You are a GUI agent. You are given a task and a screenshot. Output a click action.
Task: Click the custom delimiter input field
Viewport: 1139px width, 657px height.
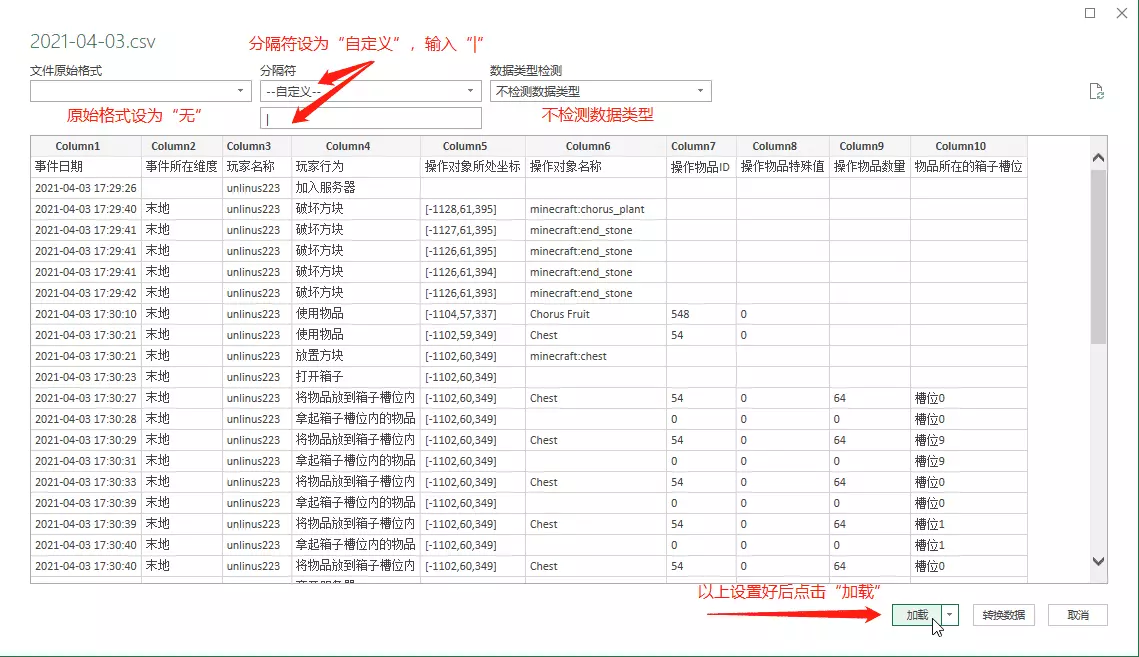pos(370,118)
